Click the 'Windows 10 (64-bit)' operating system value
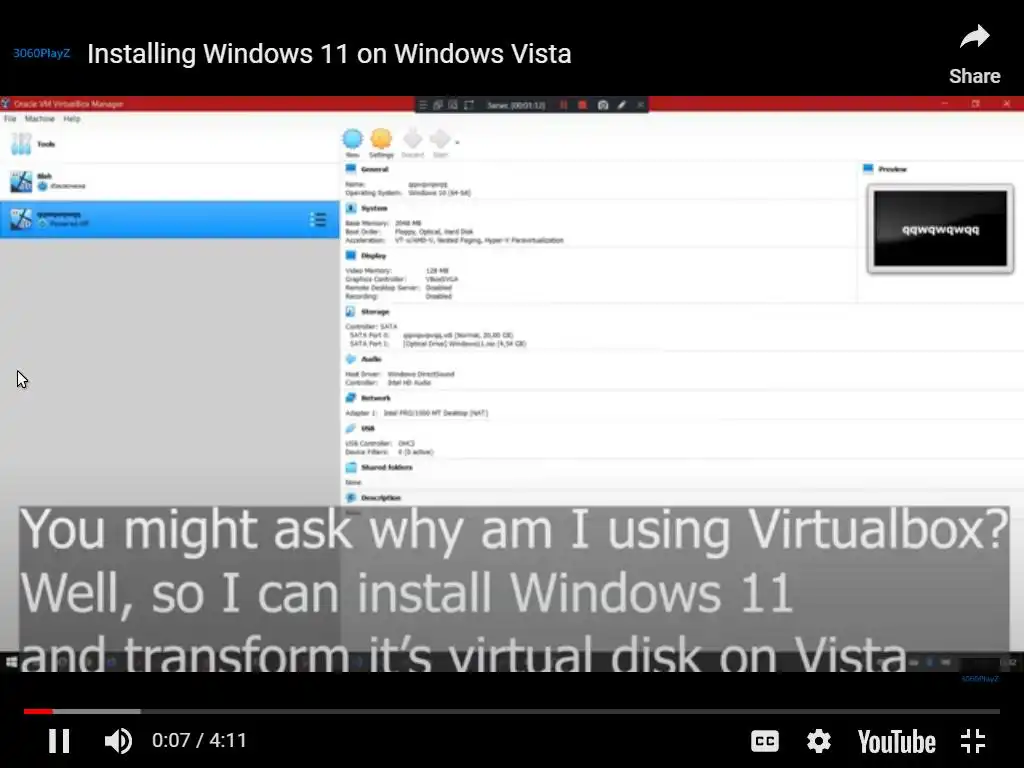1024x768 pixels. point(439,193)
